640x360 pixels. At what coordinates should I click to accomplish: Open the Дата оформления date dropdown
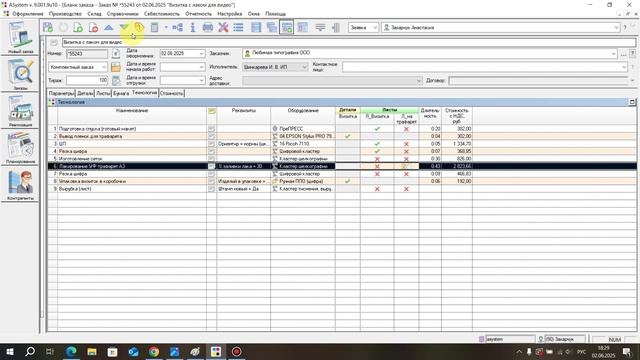point(202,53)
